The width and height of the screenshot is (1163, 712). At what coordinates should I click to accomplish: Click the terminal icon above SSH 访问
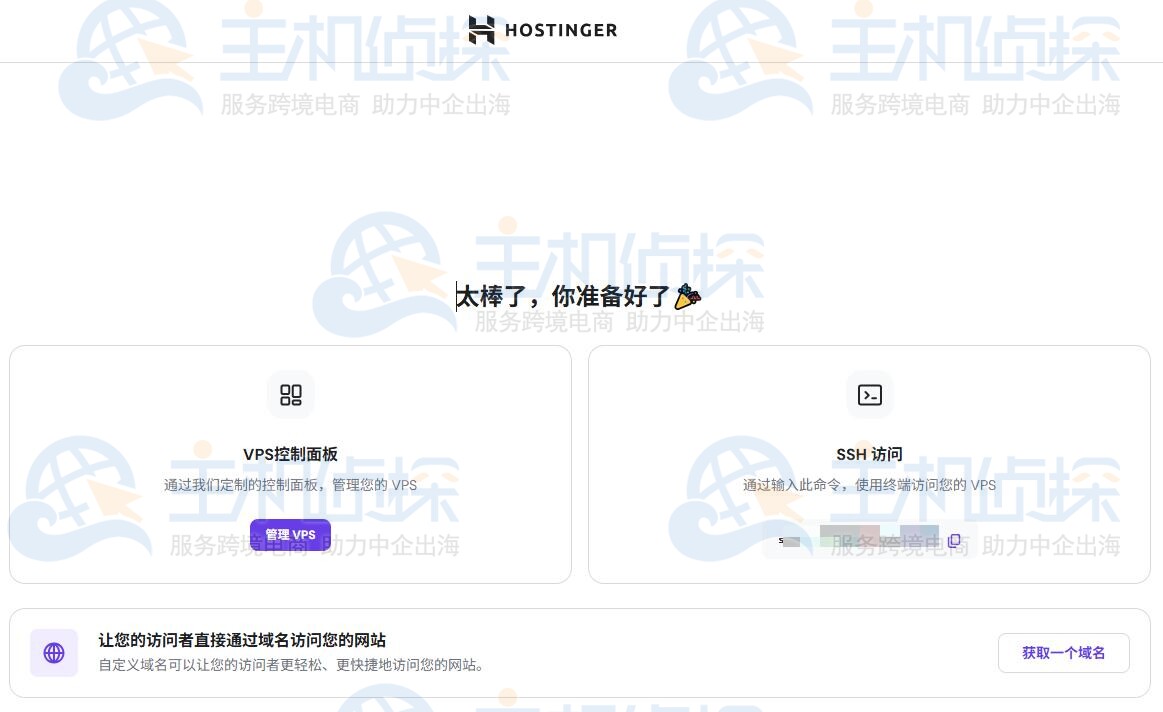coord(869,395)
